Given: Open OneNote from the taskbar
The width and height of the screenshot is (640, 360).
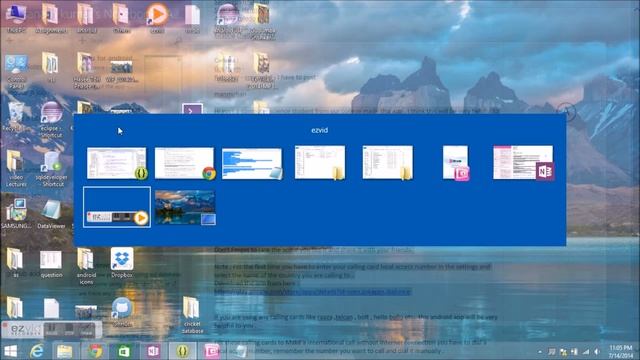Looking at the screenshot, I should (153, 351).
